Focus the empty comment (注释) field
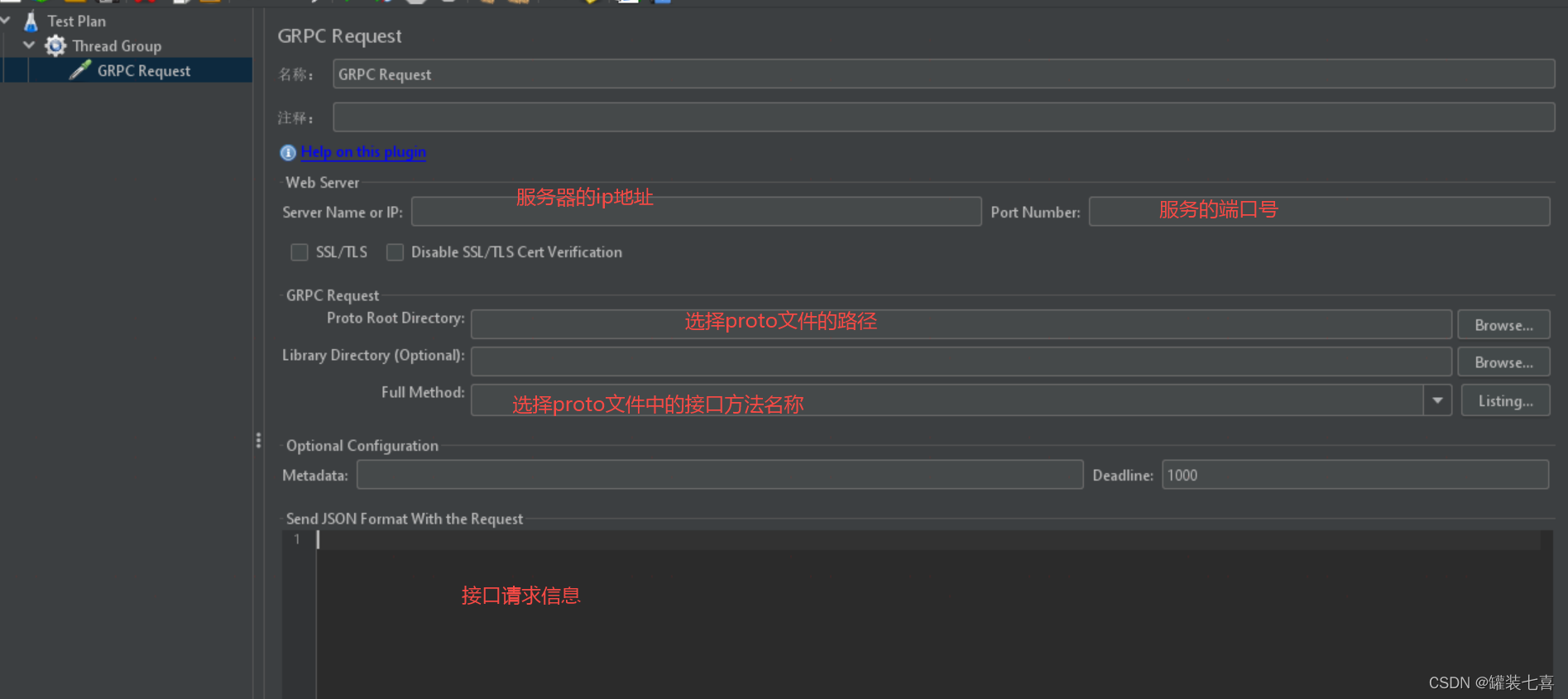The height and width of the screenshot is (699, 1568). [x=943, y=117]
